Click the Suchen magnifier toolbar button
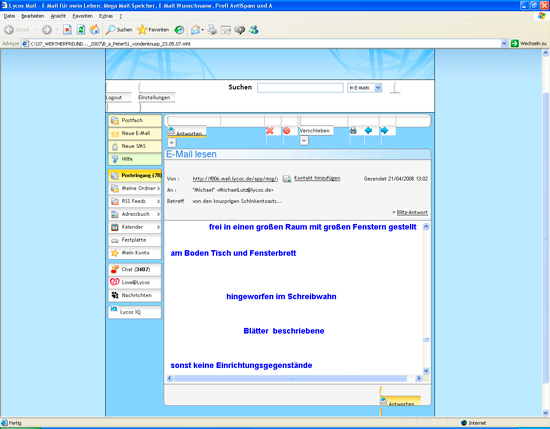This screenshot has height=429, width=550. [119, 30]
